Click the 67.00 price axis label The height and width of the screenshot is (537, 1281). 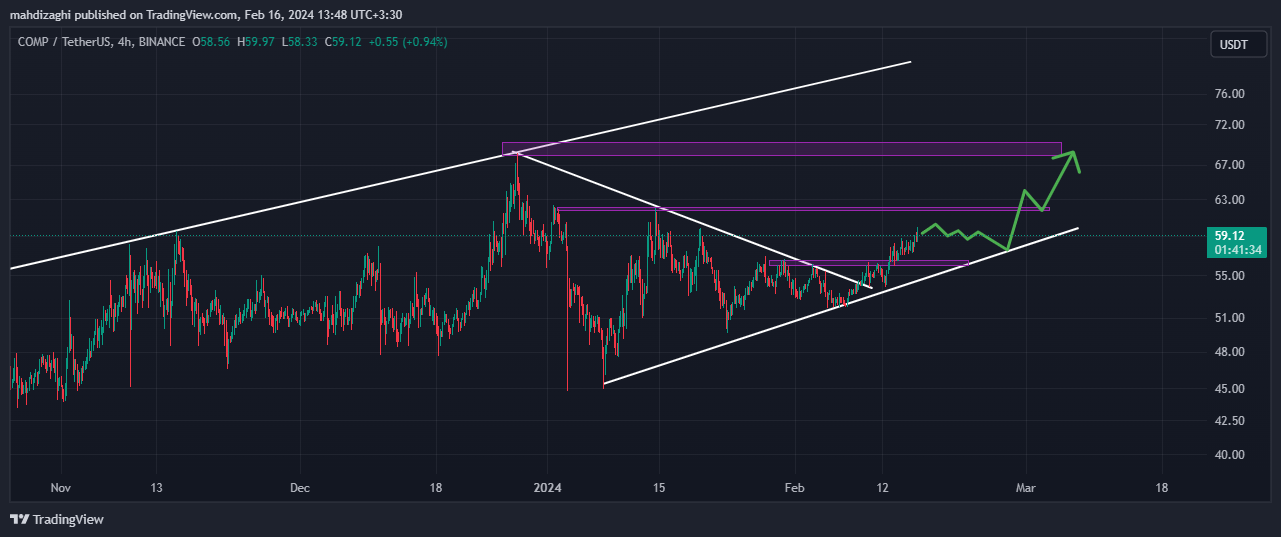point(1228,164)
